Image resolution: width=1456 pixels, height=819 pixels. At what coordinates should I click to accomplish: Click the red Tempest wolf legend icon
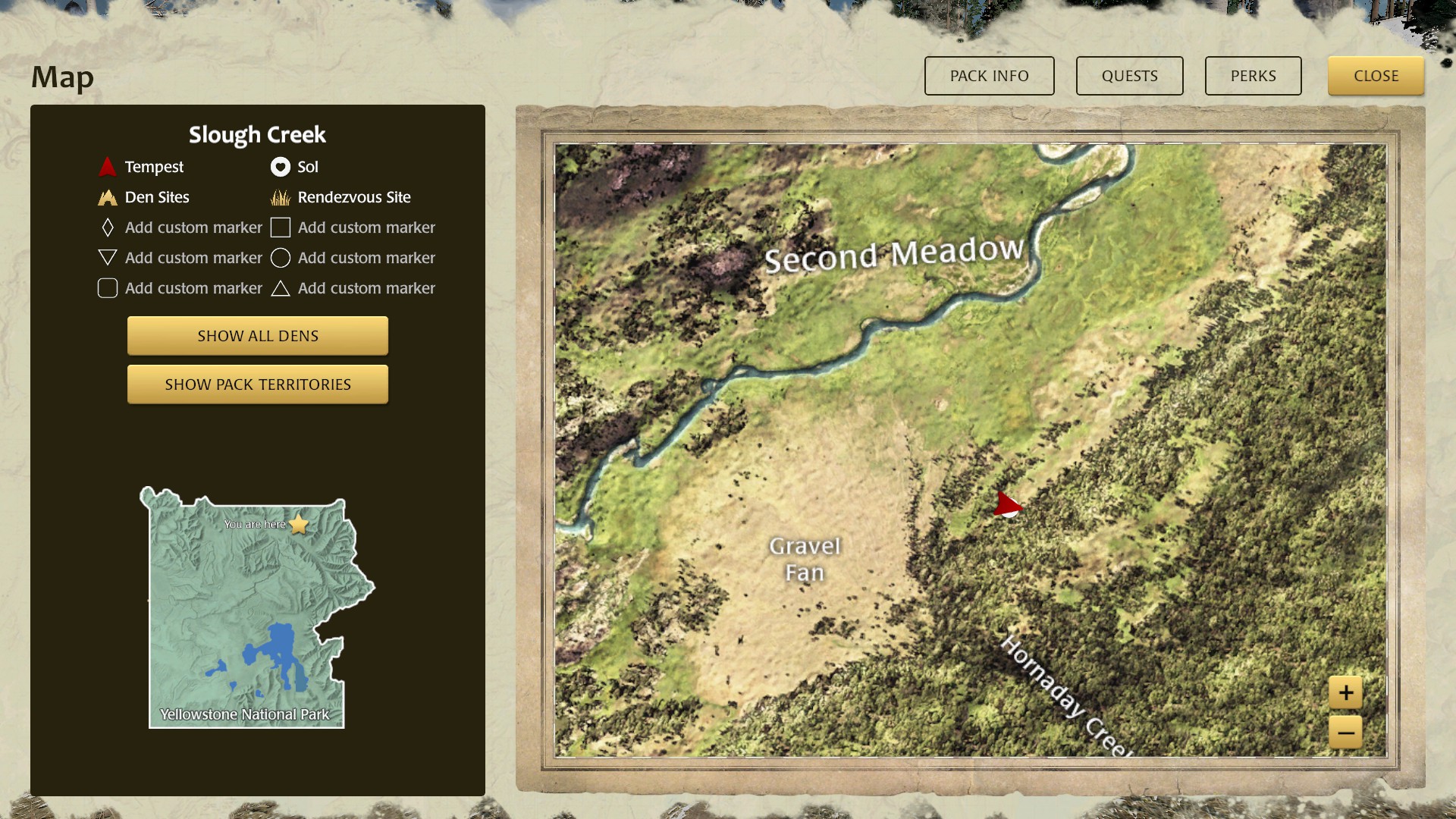pyautogui.click(x=107, y=167)
